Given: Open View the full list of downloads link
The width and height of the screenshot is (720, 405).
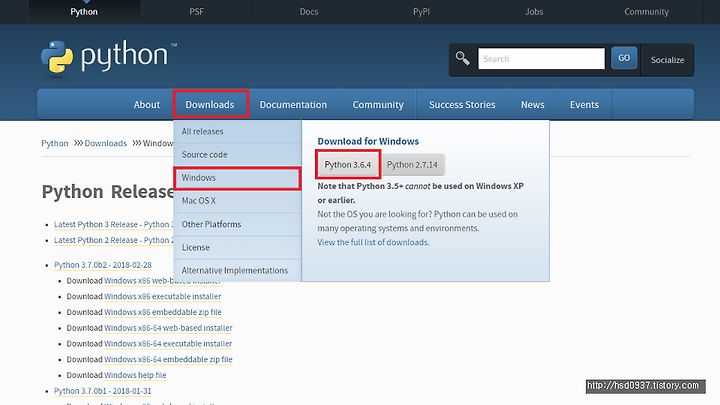Looking at the screenshot, I should (373, 242).
